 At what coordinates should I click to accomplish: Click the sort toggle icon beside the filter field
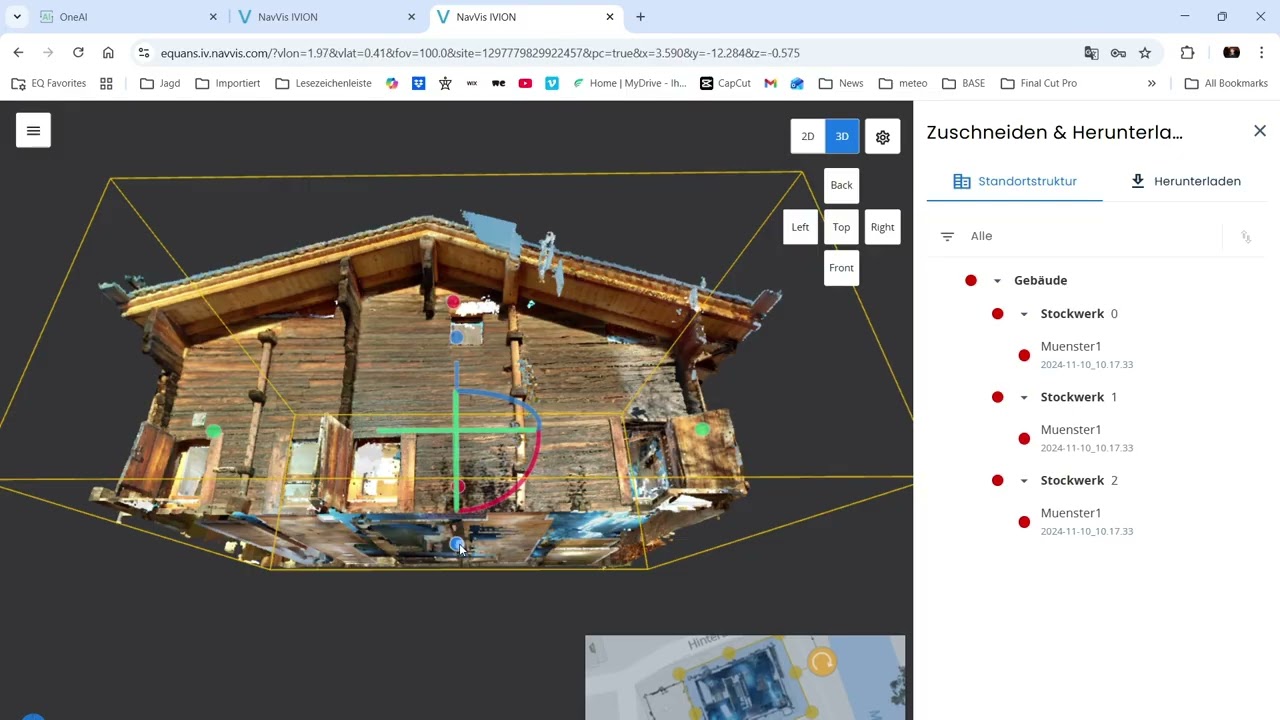click(1246, 237)
